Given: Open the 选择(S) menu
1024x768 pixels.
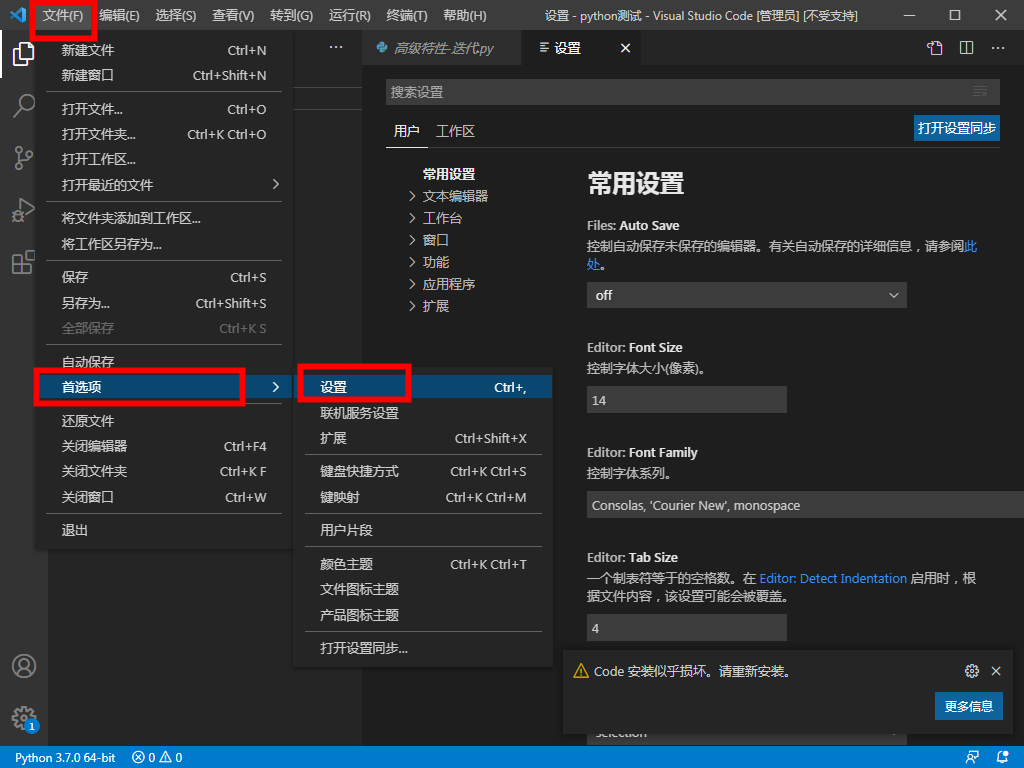Looking at the screenshot, I should pos(176,15).
